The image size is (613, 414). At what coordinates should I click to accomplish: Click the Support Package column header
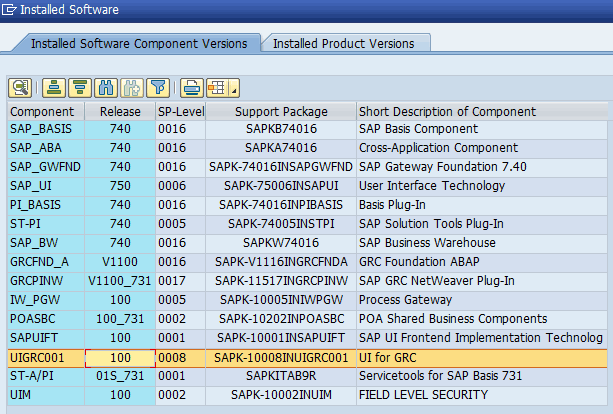coord(279,111)
